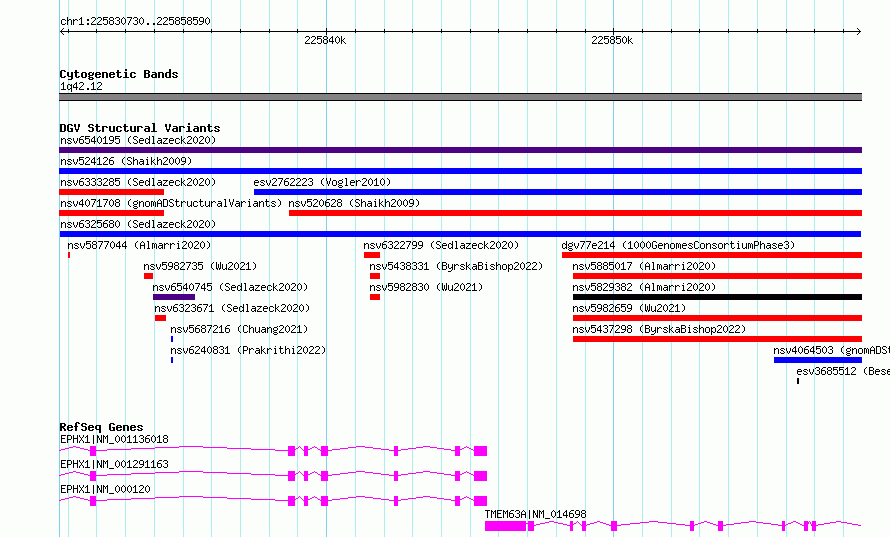The image size is (890, 537).
Task: Select the blue nsv524126 variant bar
Action: (460, 171)
